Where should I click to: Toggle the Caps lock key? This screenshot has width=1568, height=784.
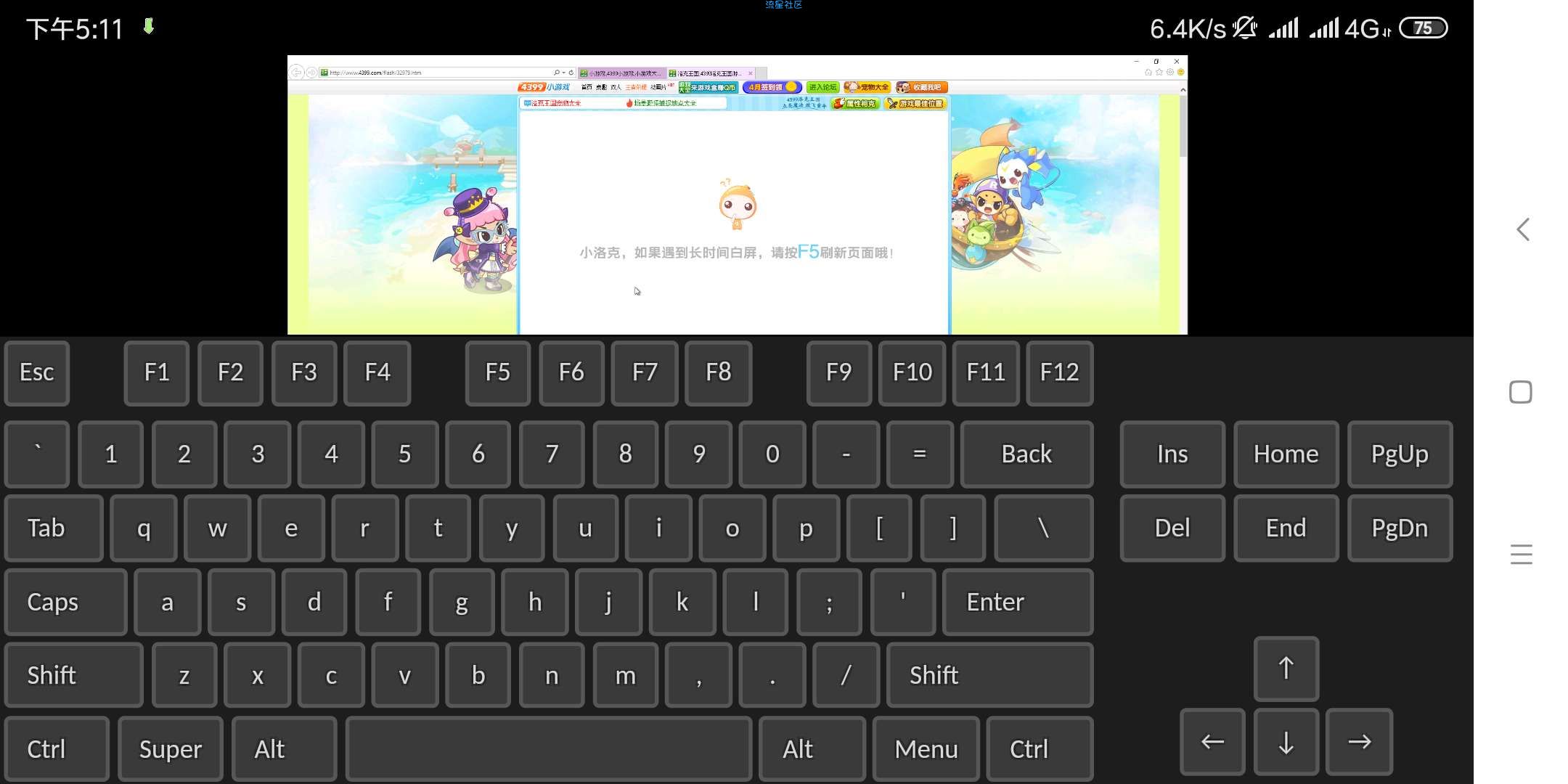click(x=66, y=602)
